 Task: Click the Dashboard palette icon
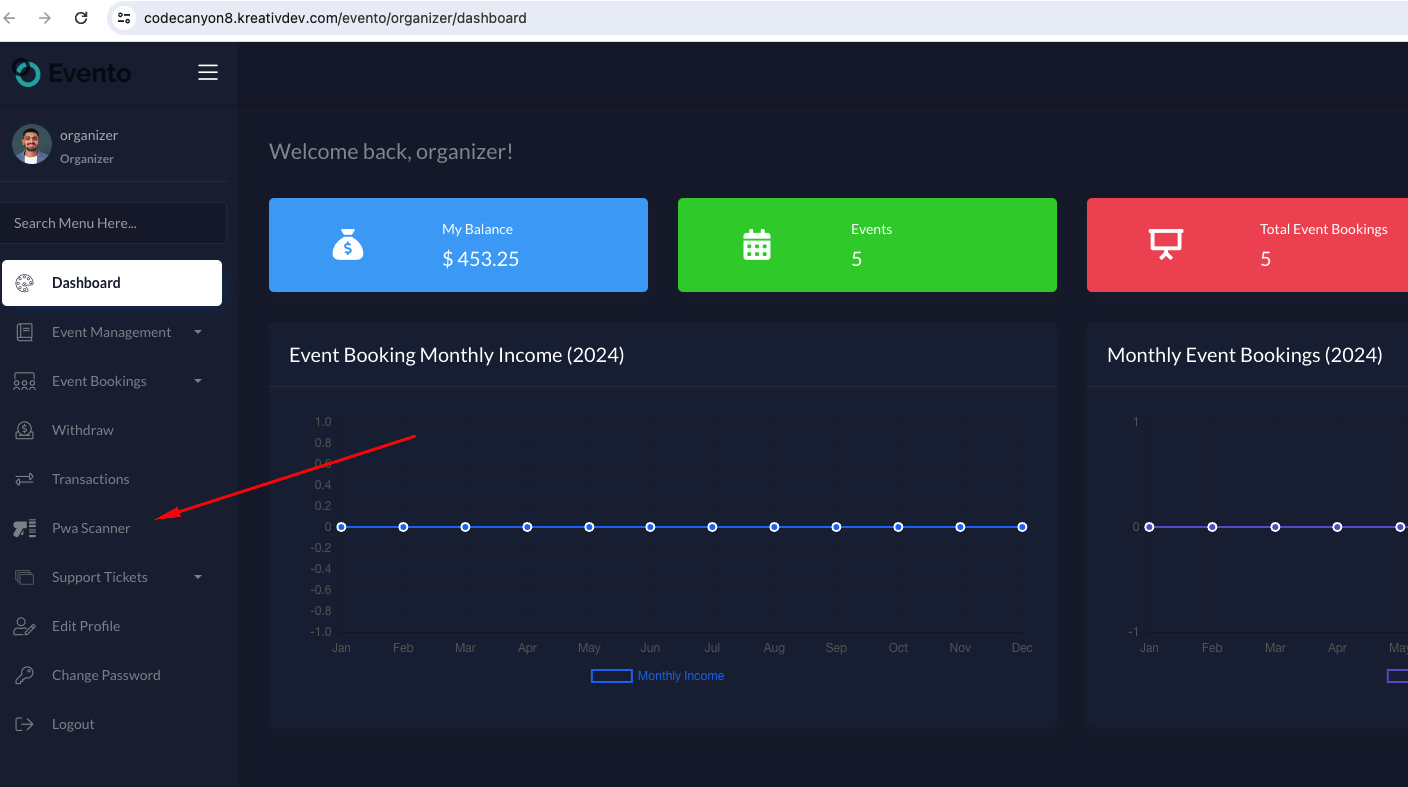click(x=25, y=283)
